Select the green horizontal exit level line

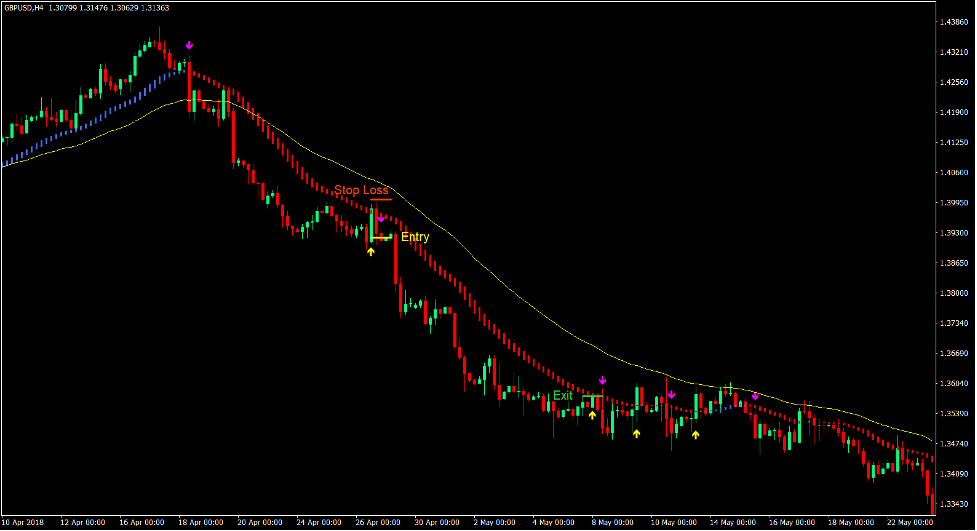[x=592, y=396]
